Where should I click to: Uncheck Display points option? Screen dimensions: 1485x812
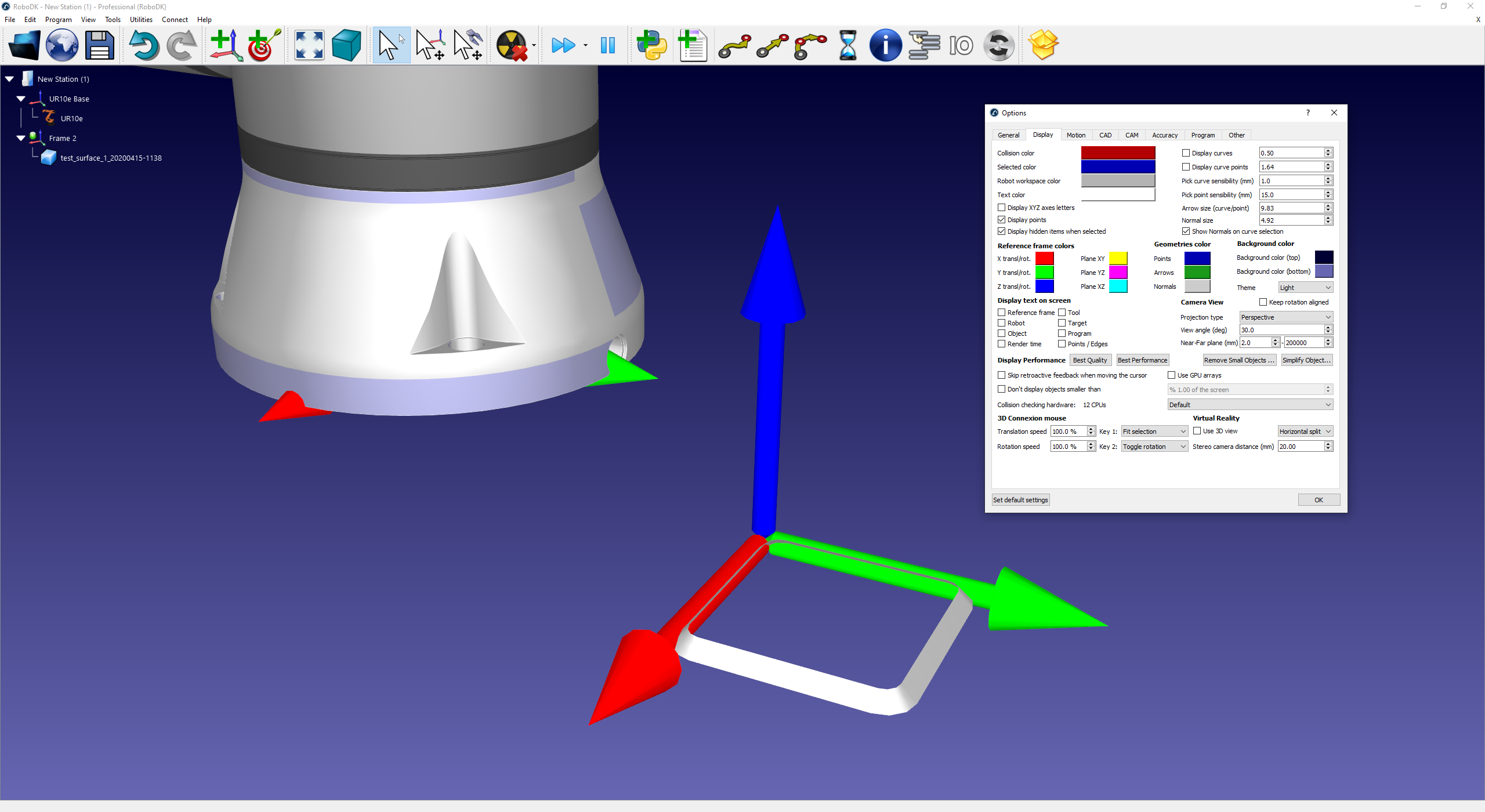(1001, 220)
